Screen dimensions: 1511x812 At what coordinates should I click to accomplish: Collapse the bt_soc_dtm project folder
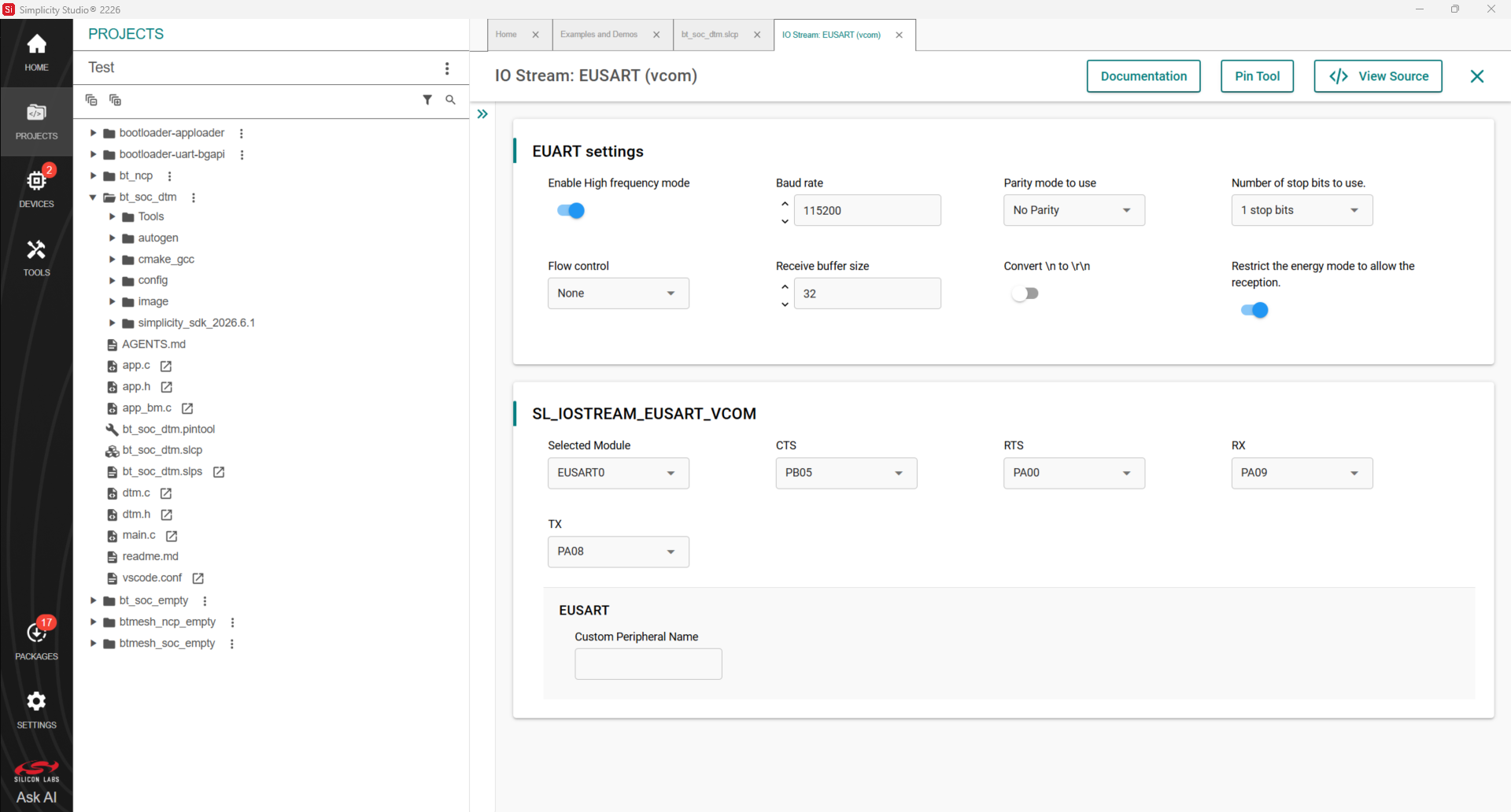coord(93,197)
